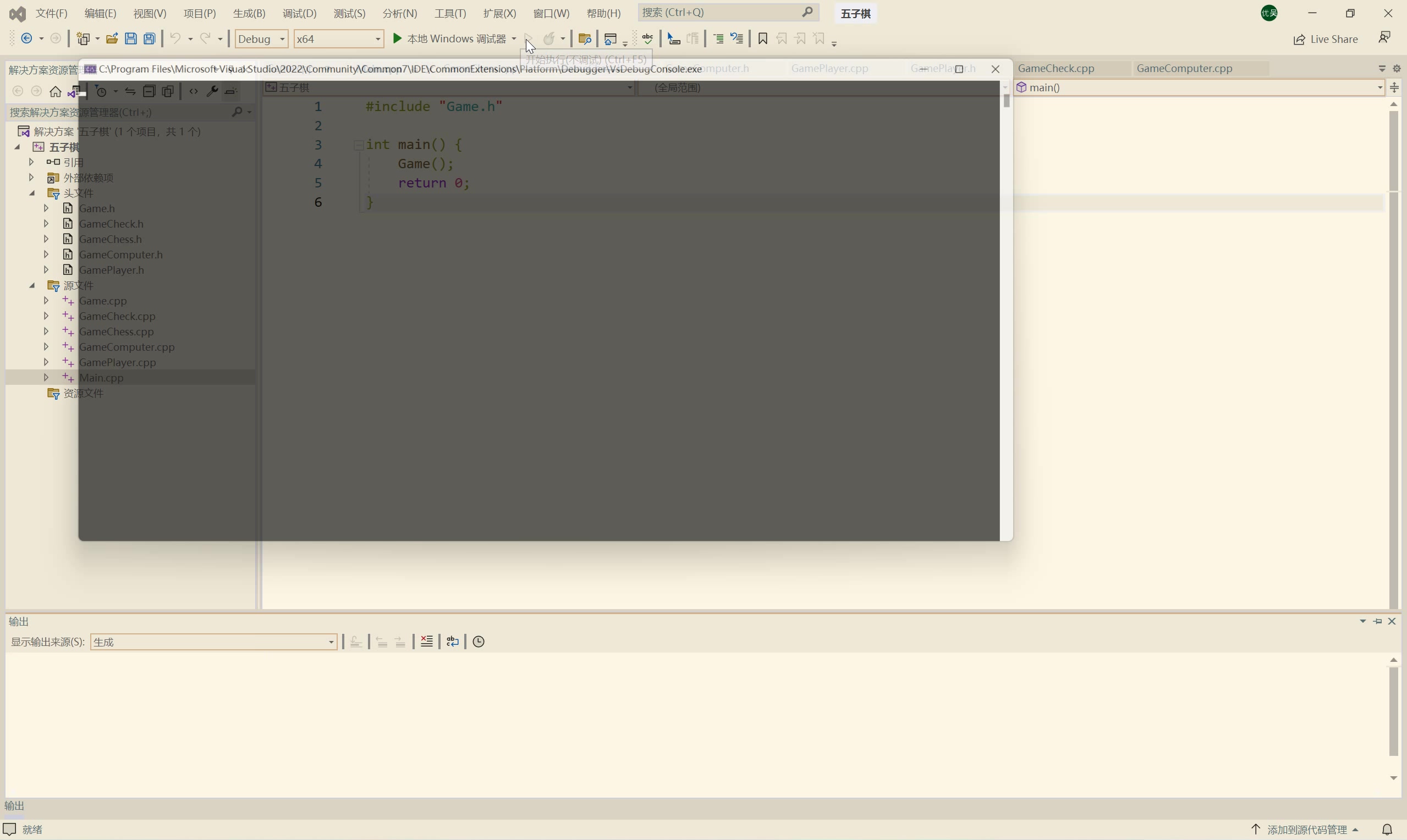Click Clear All icon in output panel
This screenshot has width=1407, height=840.
[427, 642]
